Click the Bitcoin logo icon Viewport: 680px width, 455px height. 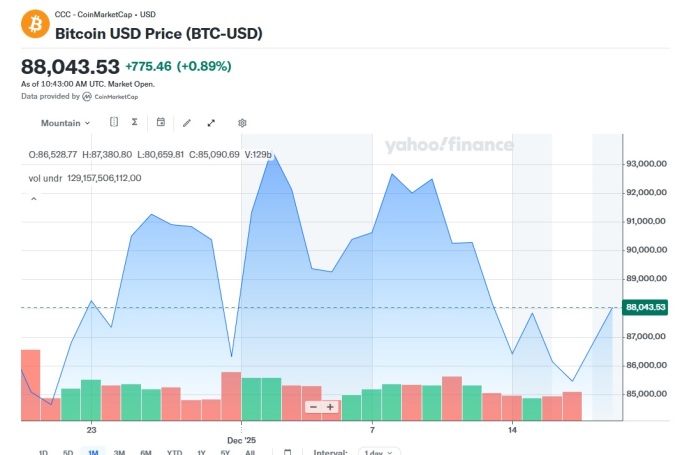click(35, 22)
